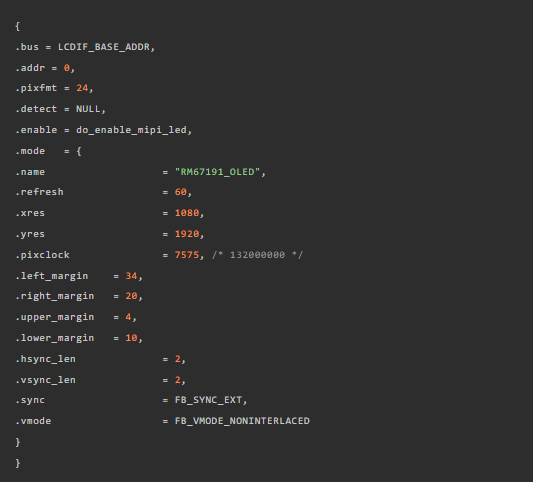Click the "RM67191_OLED" string
This screenshot has height=482, width=533.
(x=218, y=172)
